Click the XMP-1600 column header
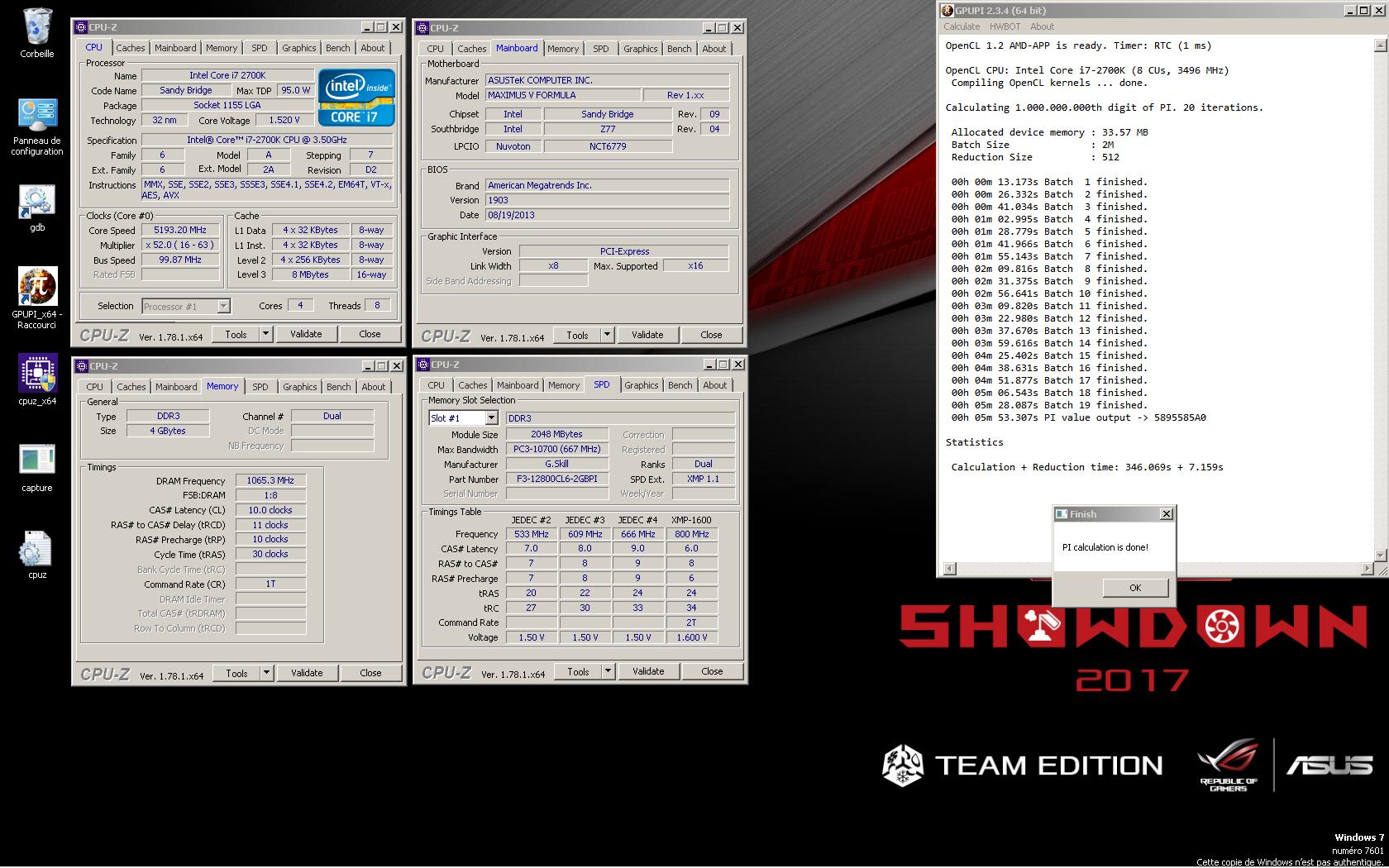1389x868 pixels. [x=691, y=520]
